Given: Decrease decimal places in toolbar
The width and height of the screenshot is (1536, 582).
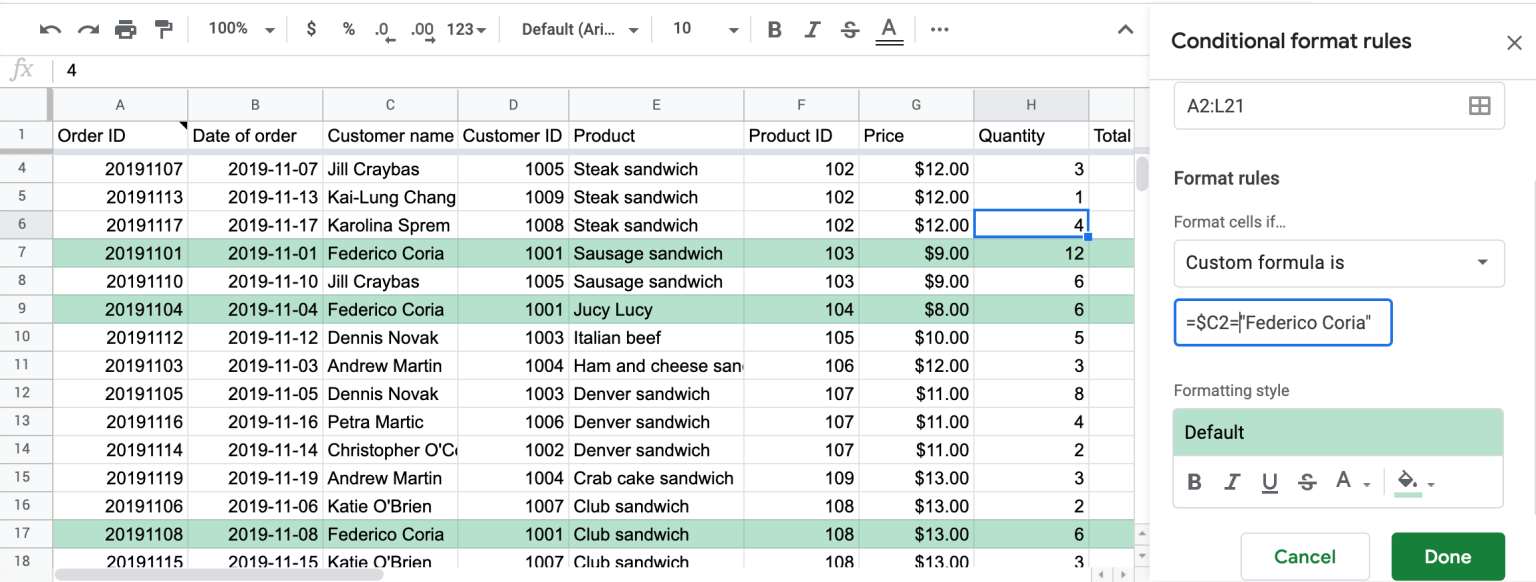Looking at the screenshot, I should pyautogui.click(x=384, y=29).
